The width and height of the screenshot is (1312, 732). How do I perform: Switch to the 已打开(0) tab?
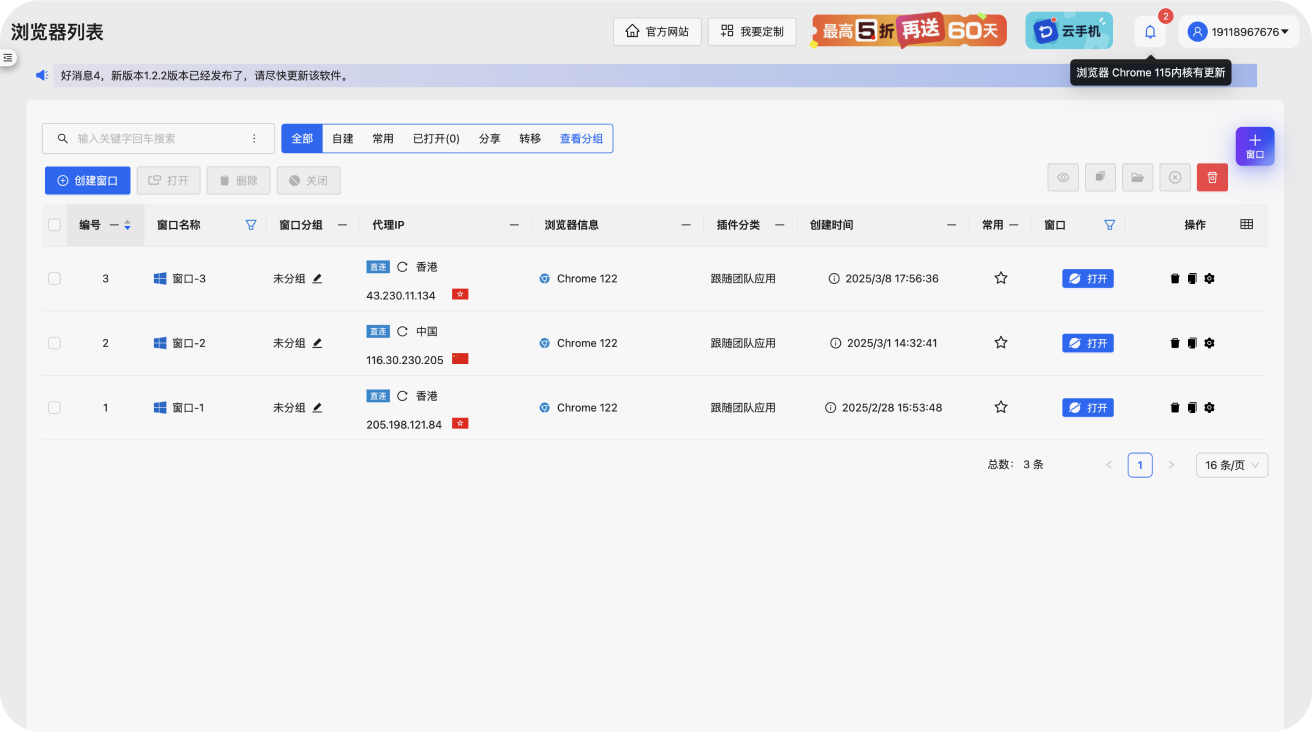pos(436,138)
